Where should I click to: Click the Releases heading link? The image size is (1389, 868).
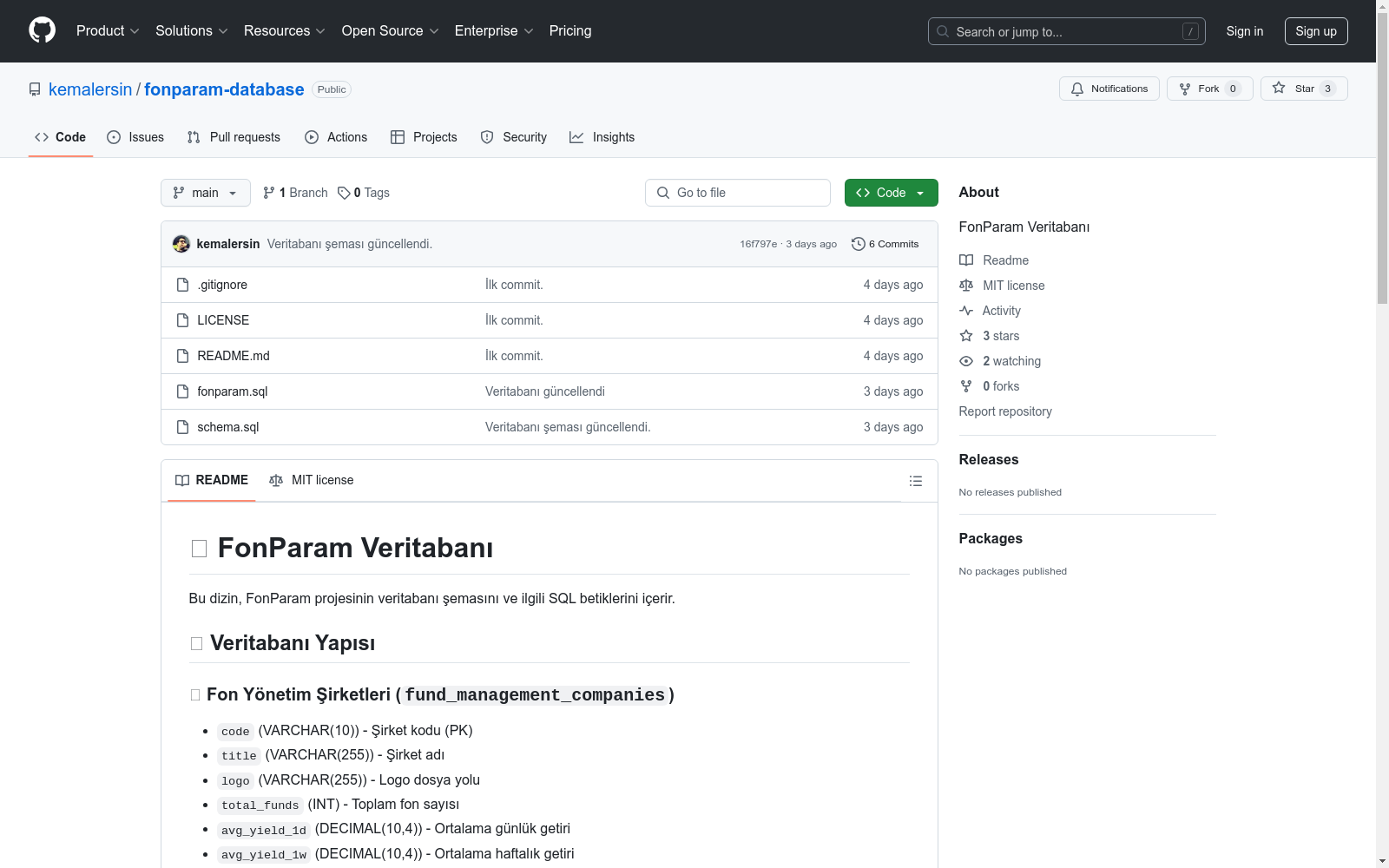point(989,459)
